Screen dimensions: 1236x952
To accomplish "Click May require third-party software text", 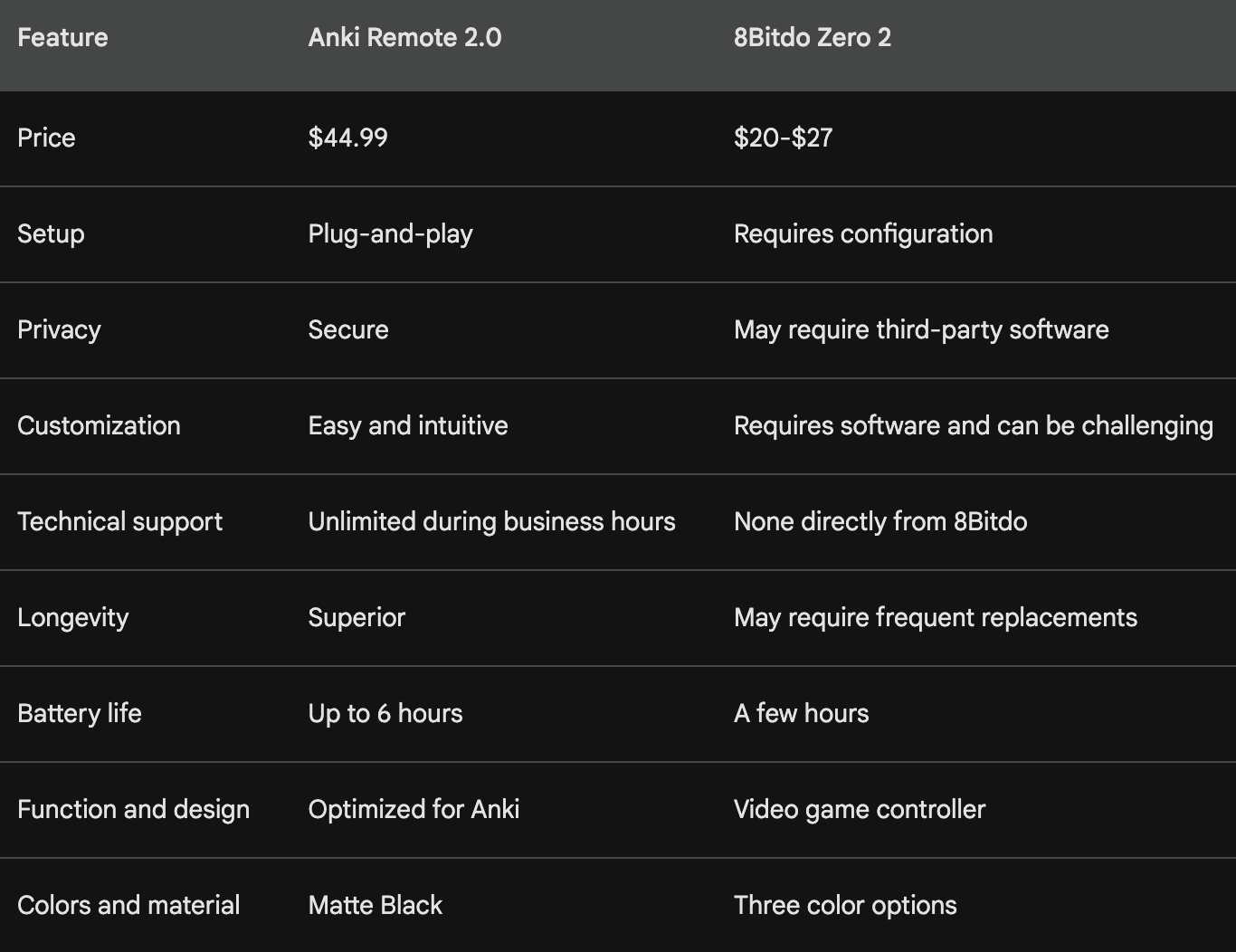I will click(x=921, y=329).
